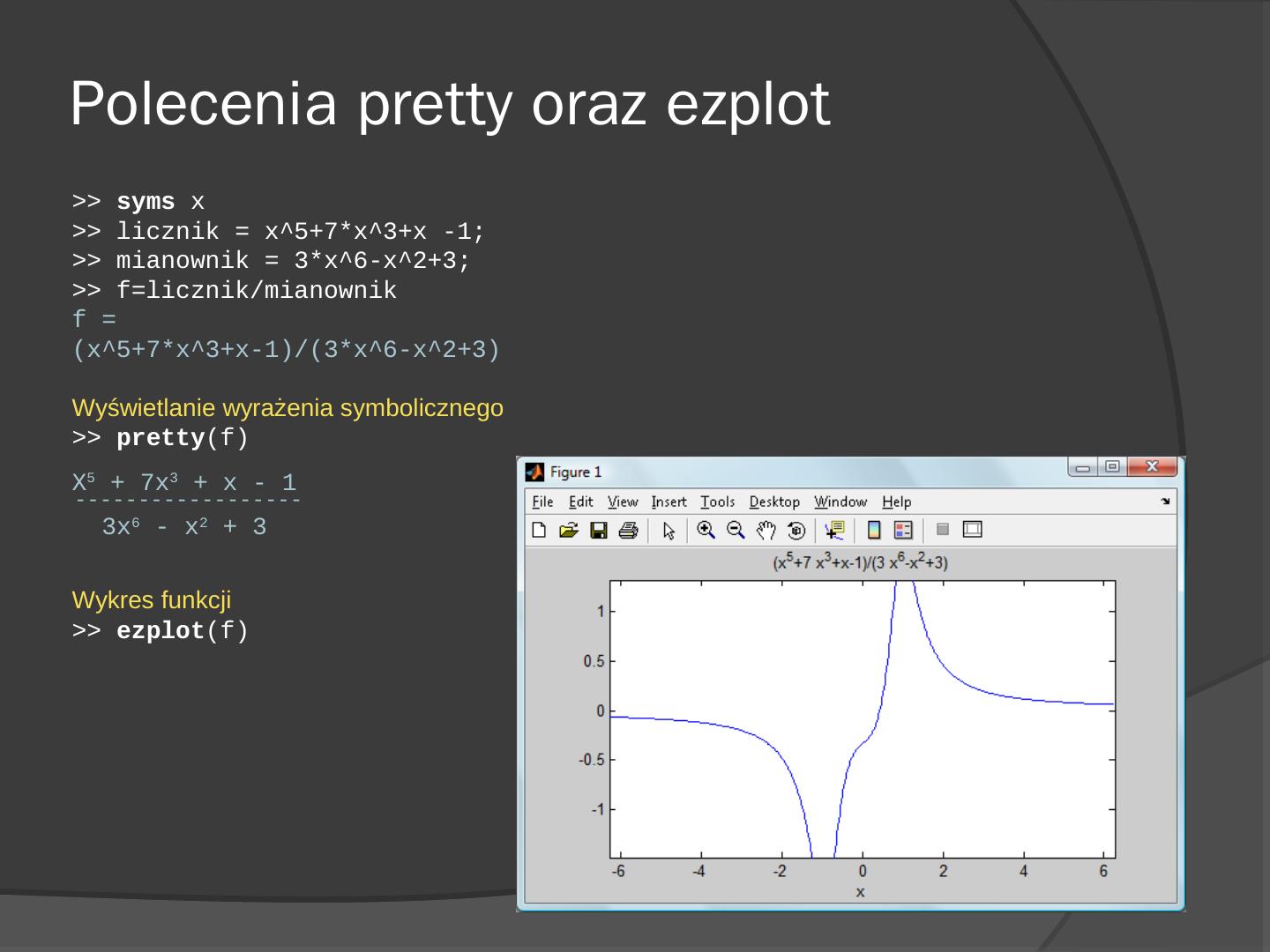Activate the Pan hand tool
Image resolution: width=1270 pixels, height=952 pixels.
click(x=766, y=530)
